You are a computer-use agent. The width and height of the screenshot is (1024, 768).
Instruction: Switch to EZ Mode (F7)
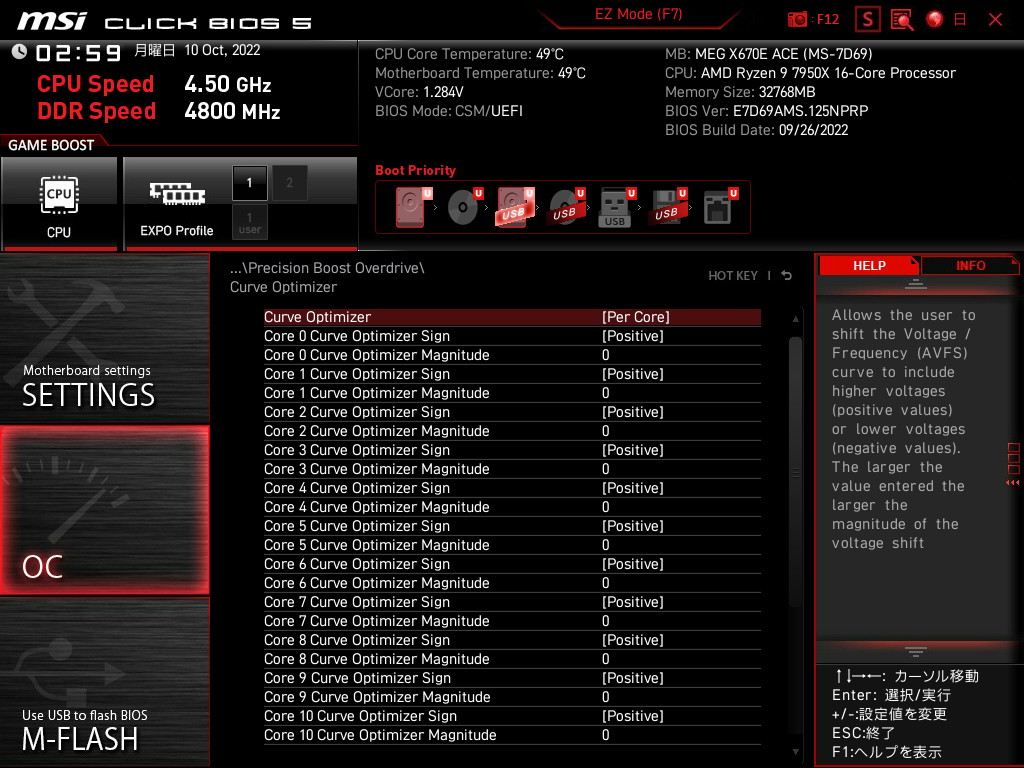[639, 14]
